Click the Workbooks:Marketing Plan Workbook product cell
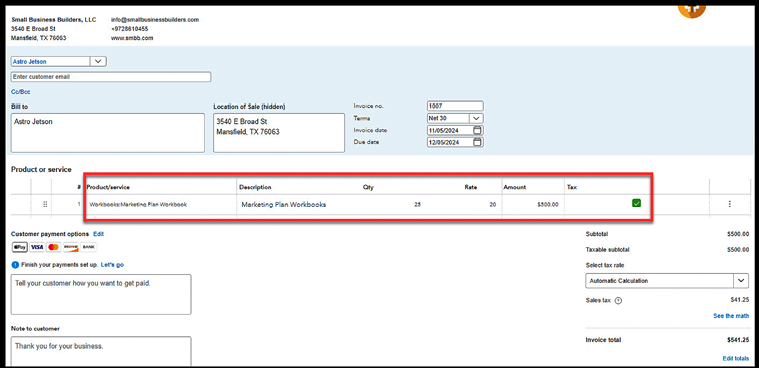Screen dimensions: 759x368 (x=161, y=204)
